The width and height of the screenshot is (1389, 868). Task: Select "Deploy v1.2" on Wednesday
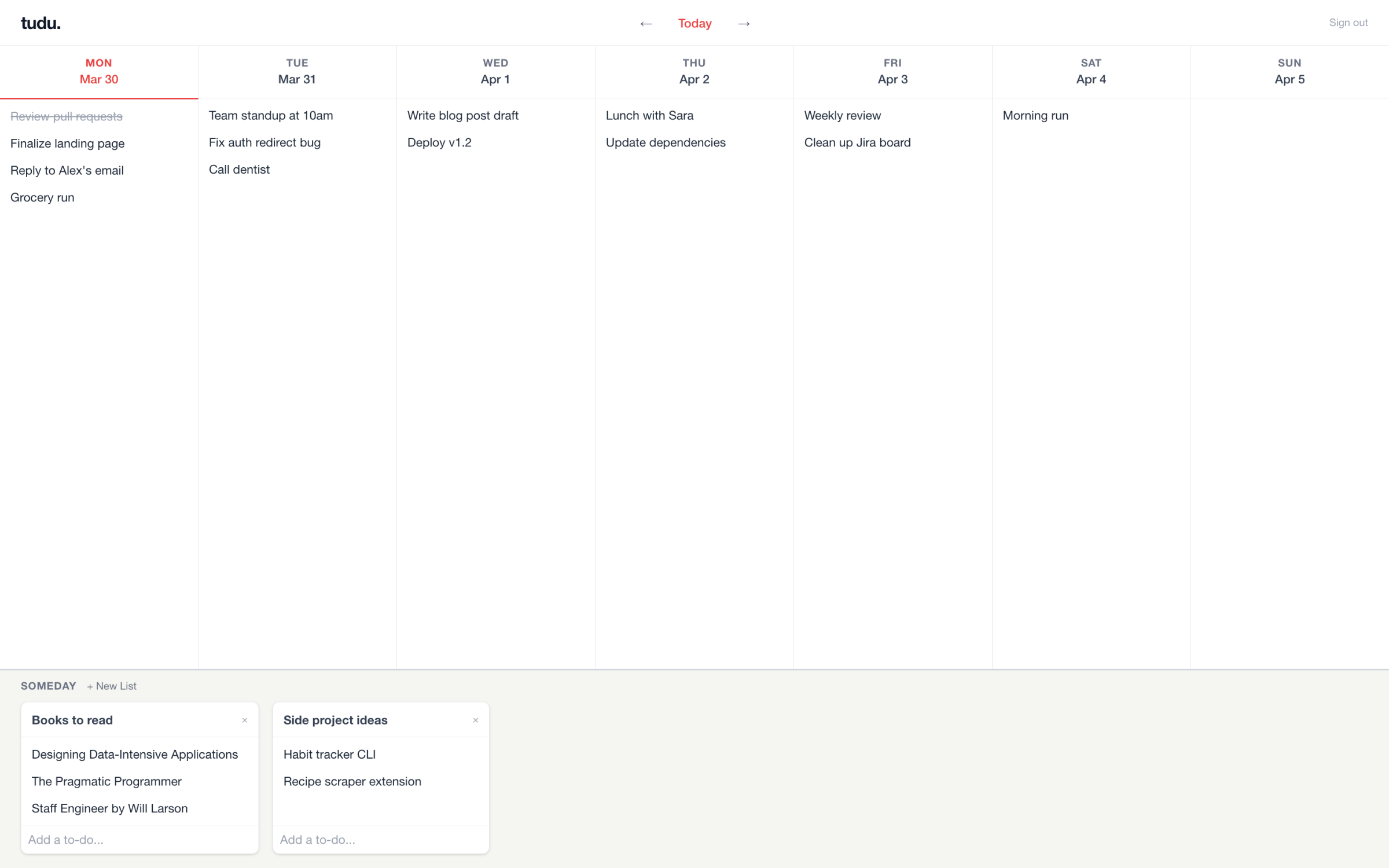coord(439,142)
